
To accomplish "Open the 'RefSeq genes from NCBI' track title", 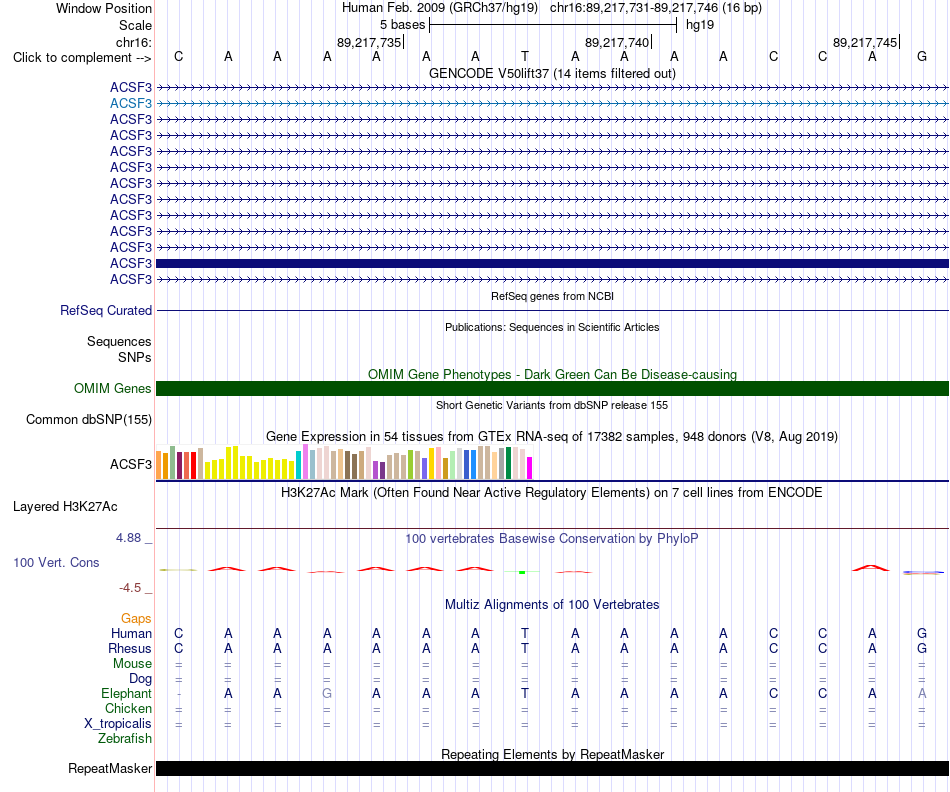I will click(x=552, y=296).
